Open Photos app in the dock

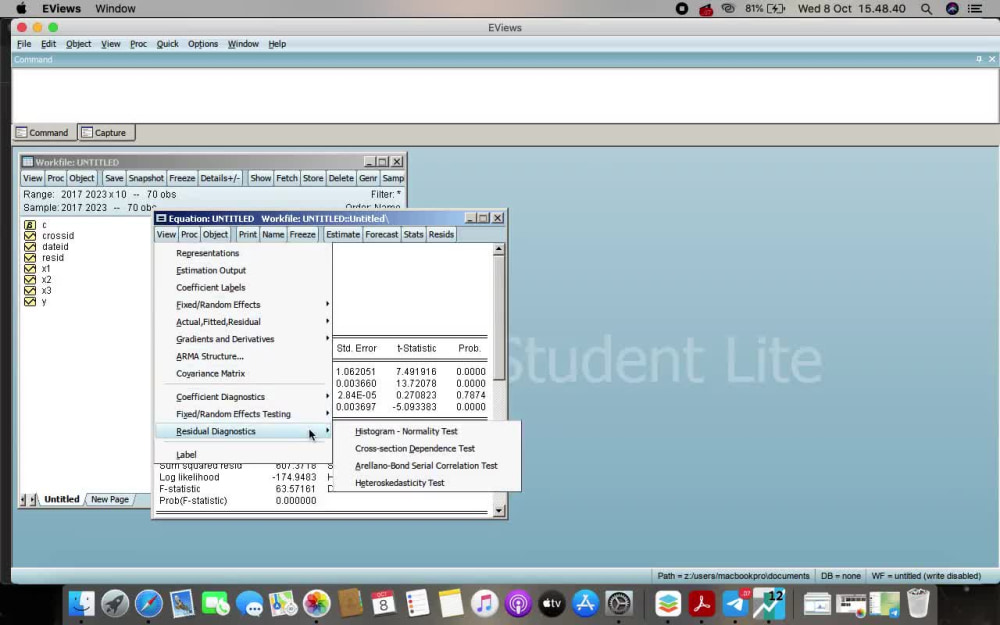(x=316, y=603)
